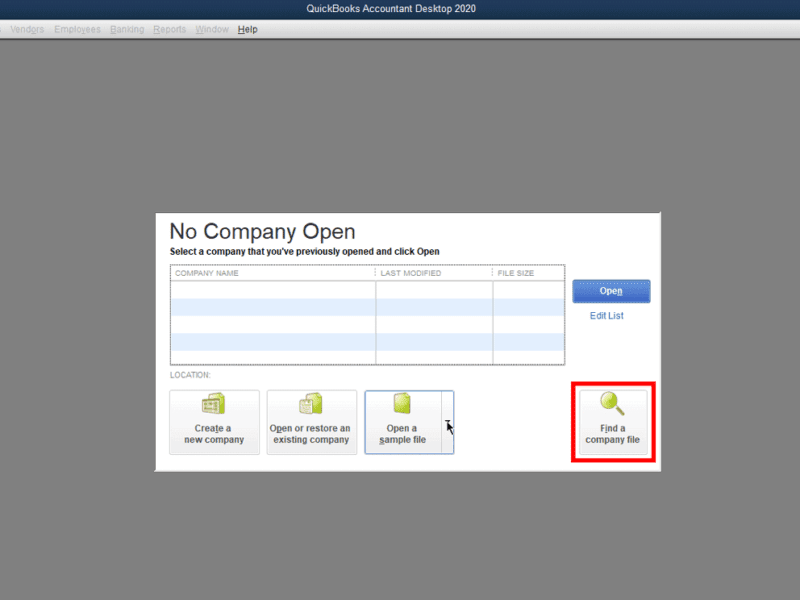Click the Open or restore an existing company icon
Screen dimensions: 800x600
pyautogui.click(x=311, y=404)
